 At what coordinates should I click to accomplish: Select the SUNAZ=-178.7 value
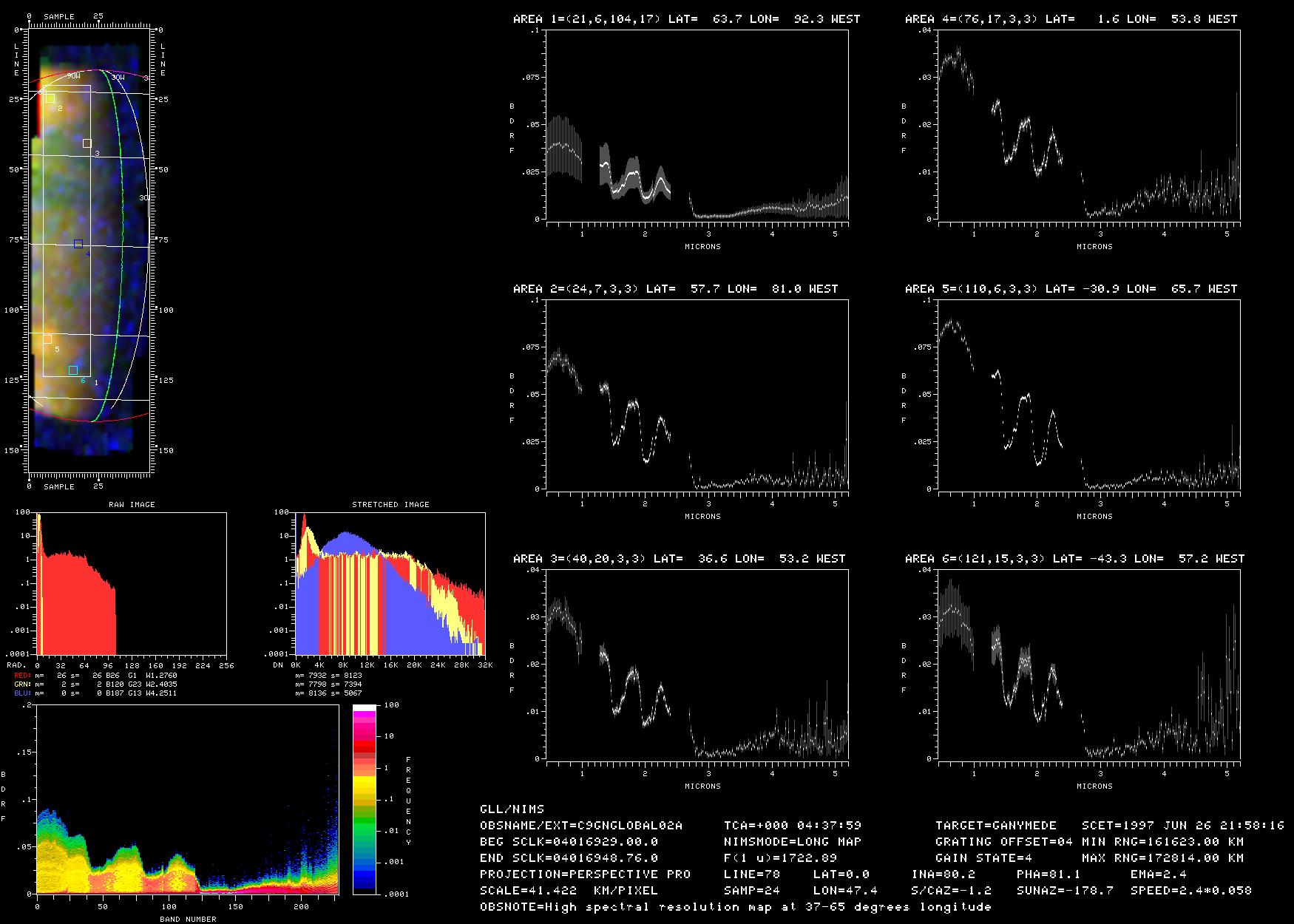click(x=1065, y=891)
